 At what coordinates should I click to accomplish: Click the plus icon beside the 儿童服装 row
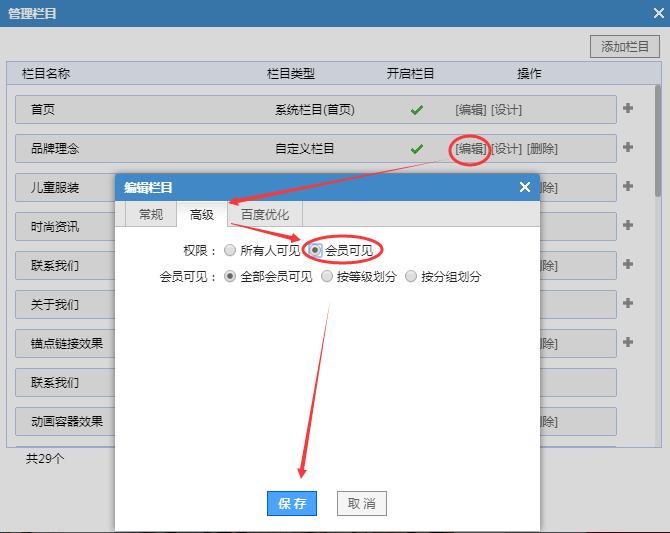coord(628,186)
